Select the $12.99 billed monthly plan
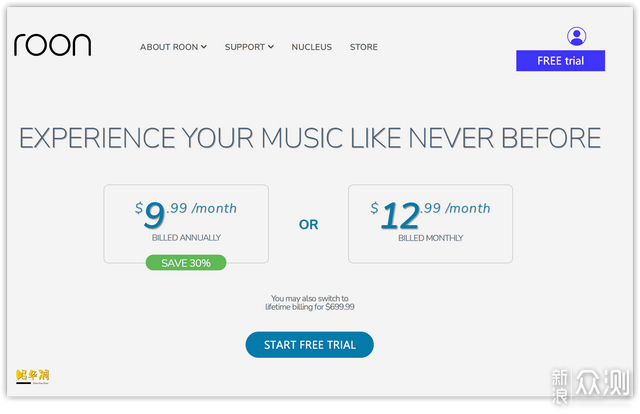640x414 pixels. [430, 223]
